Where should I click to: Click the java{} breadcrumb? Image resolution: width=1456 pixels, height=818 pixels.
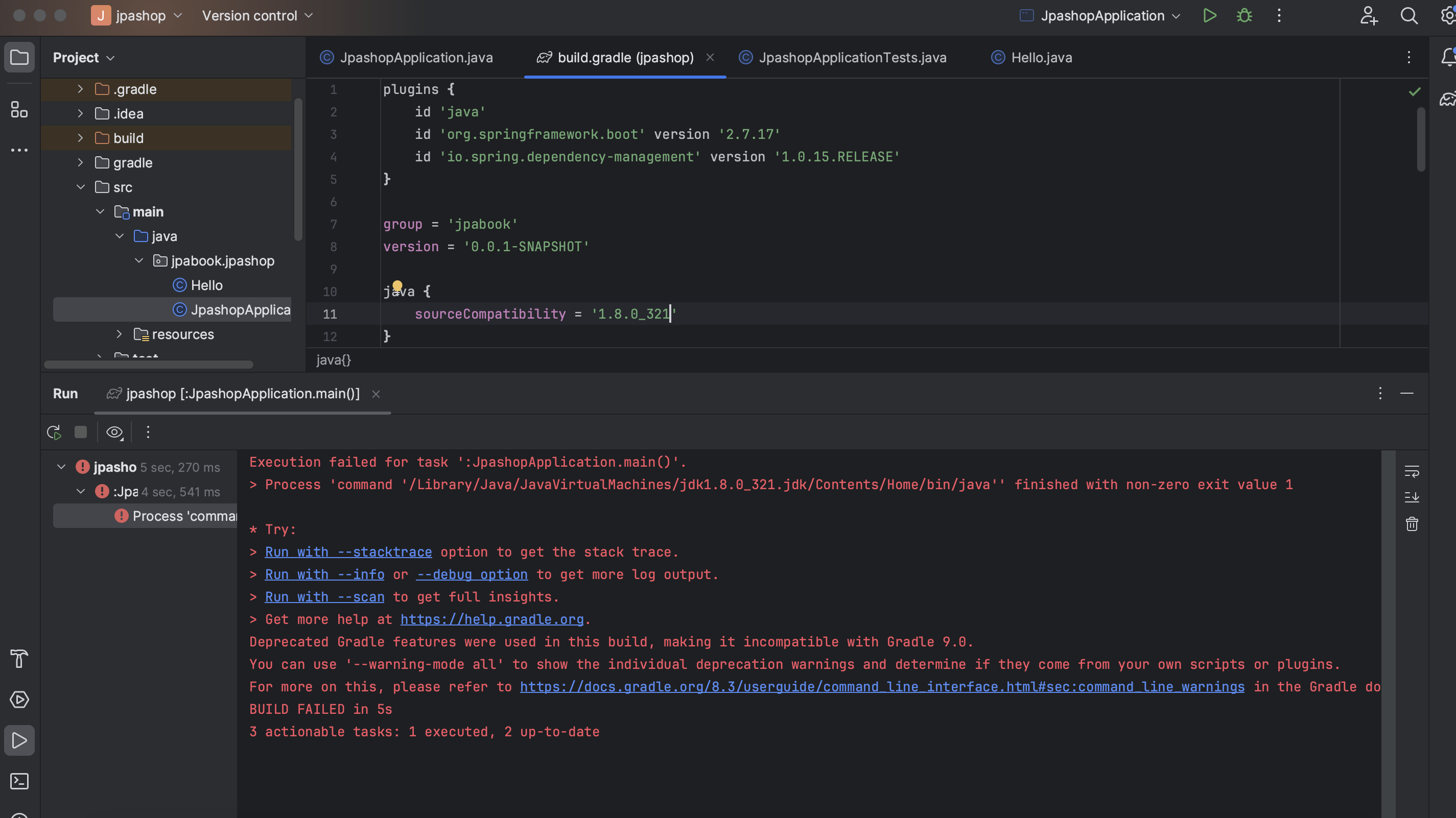tap(334, 360)
